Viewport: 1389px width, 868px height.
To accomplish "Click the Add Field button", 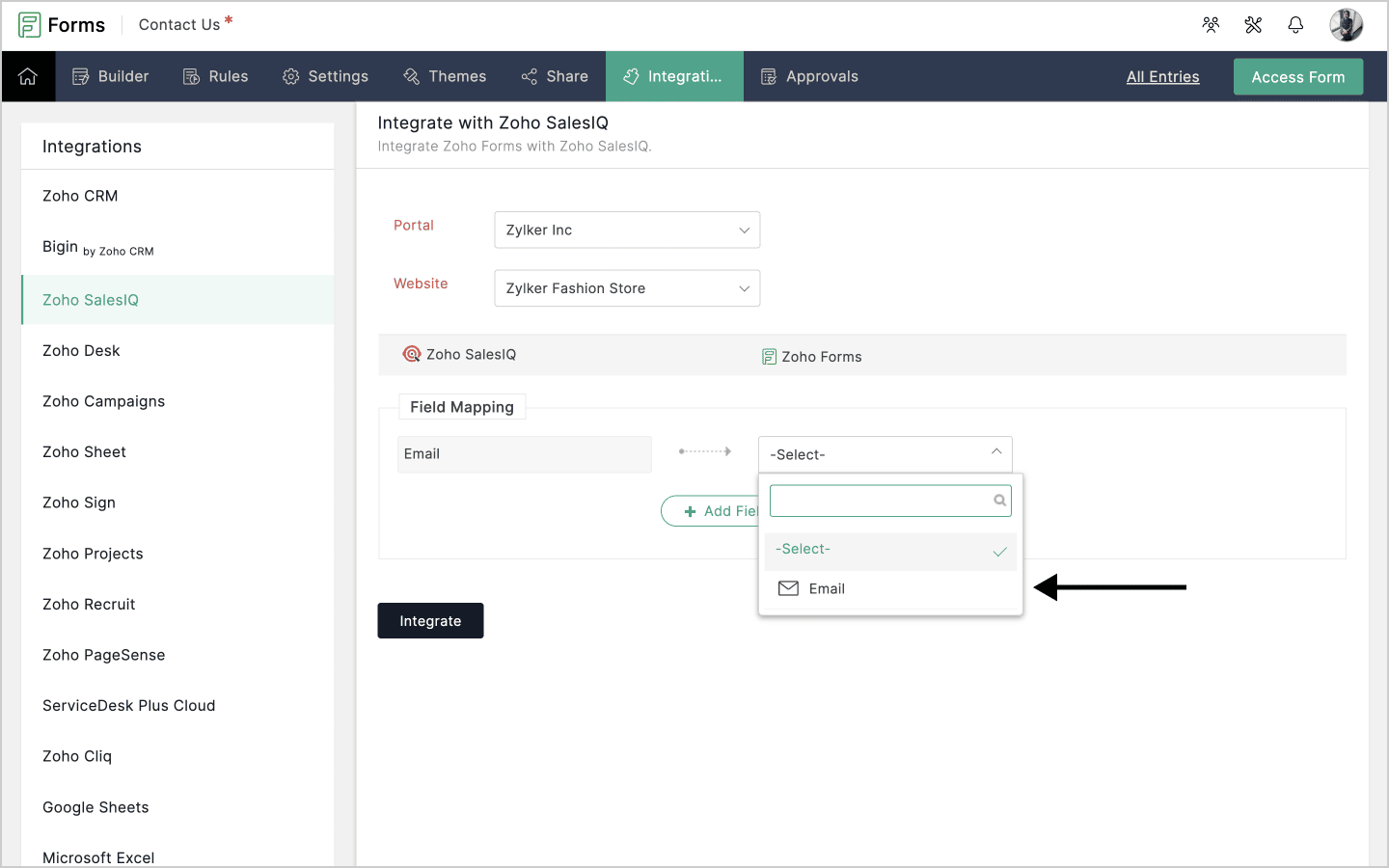I will [711, 511].
